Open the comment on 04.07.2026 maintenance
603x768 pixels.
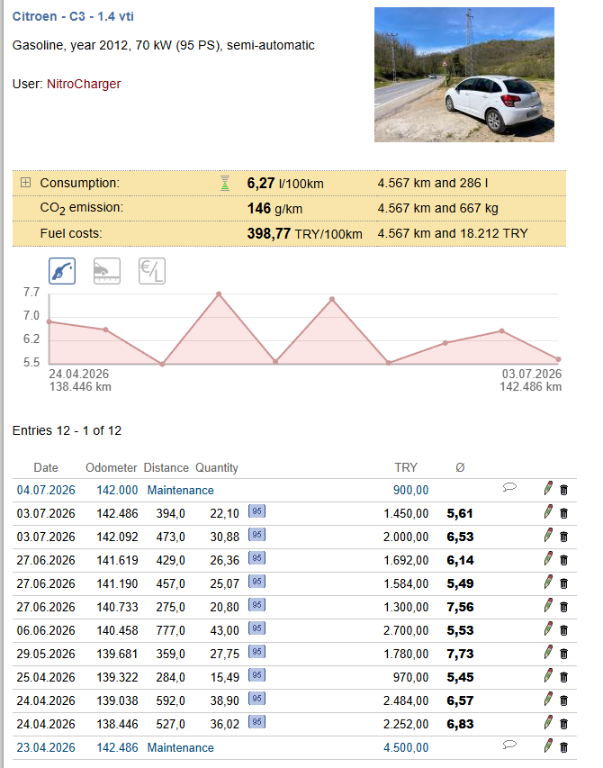pos(509,487)
